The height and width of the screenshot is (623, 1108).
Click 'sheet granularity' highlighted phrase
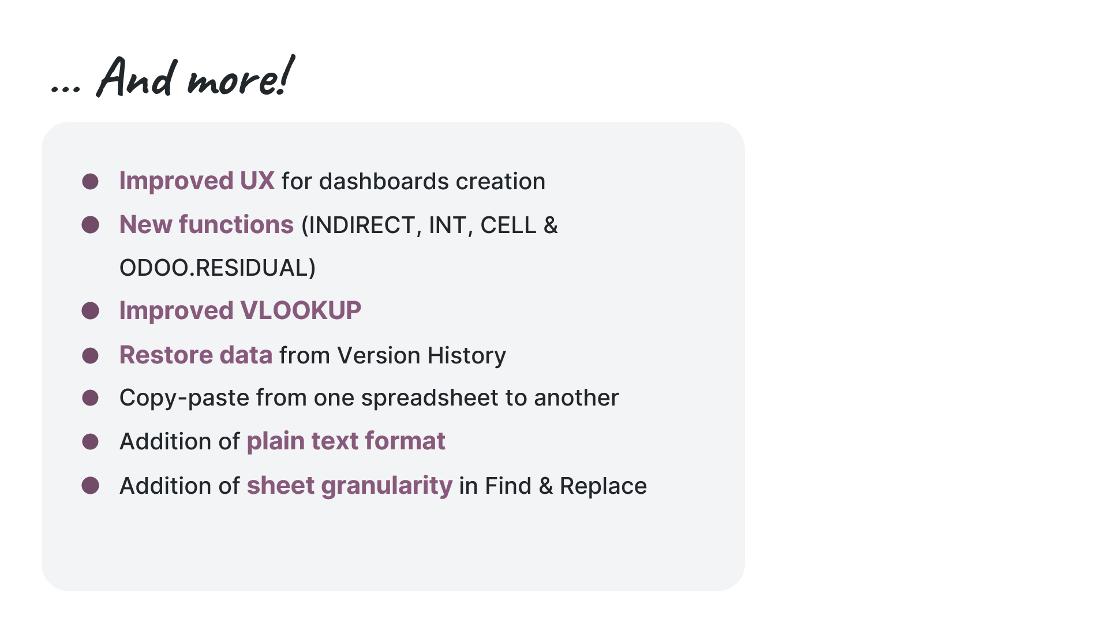pos(349,486)
